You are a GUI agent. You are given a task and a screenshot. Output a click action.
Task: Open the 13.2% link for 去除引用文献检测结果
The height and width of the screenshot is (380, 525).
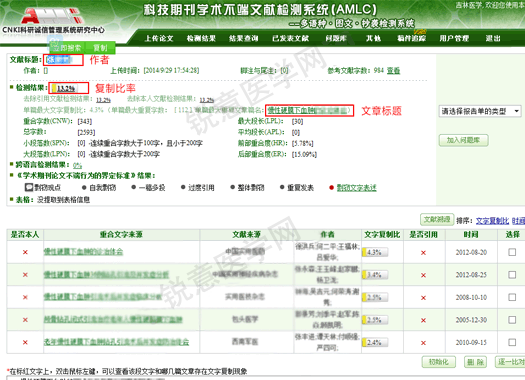click(103, 100)
